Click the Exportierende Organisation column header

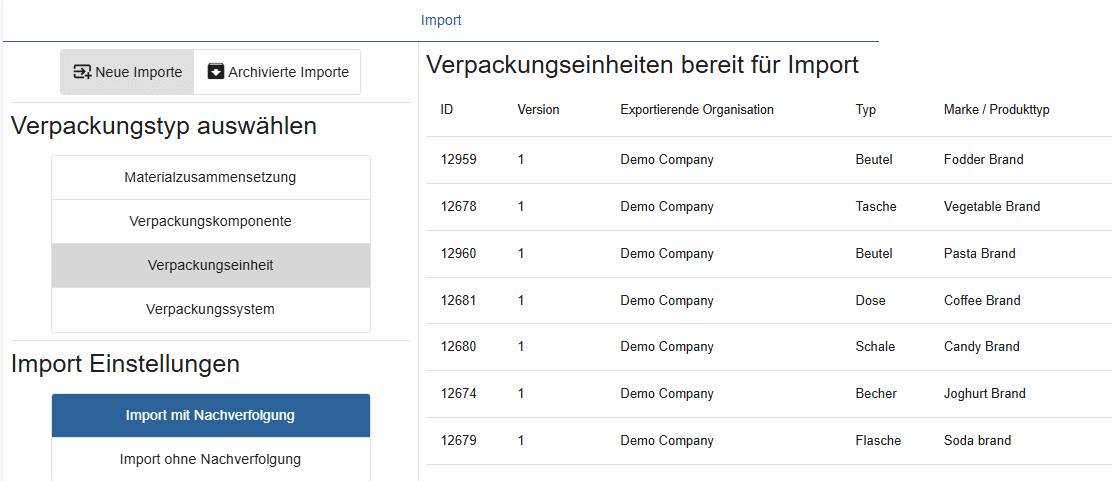point(697,110)
